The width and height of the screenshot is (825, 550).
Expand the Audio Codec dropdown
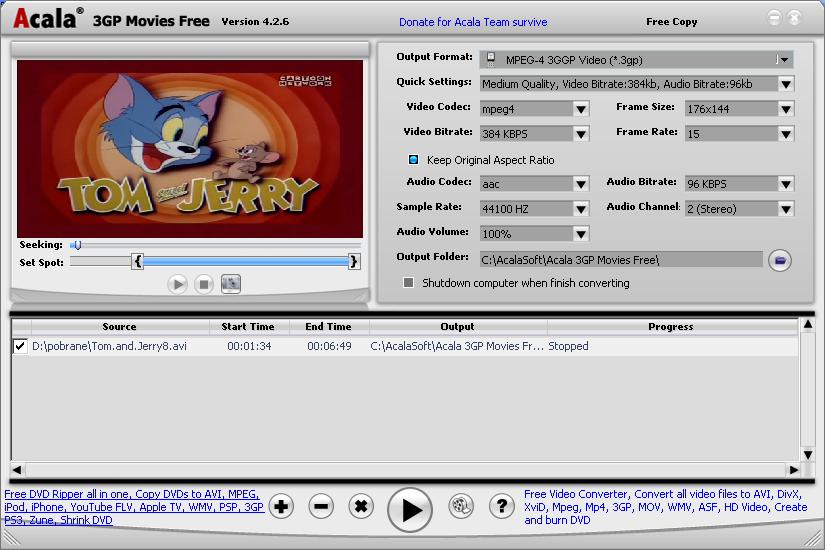click(581, 184)
